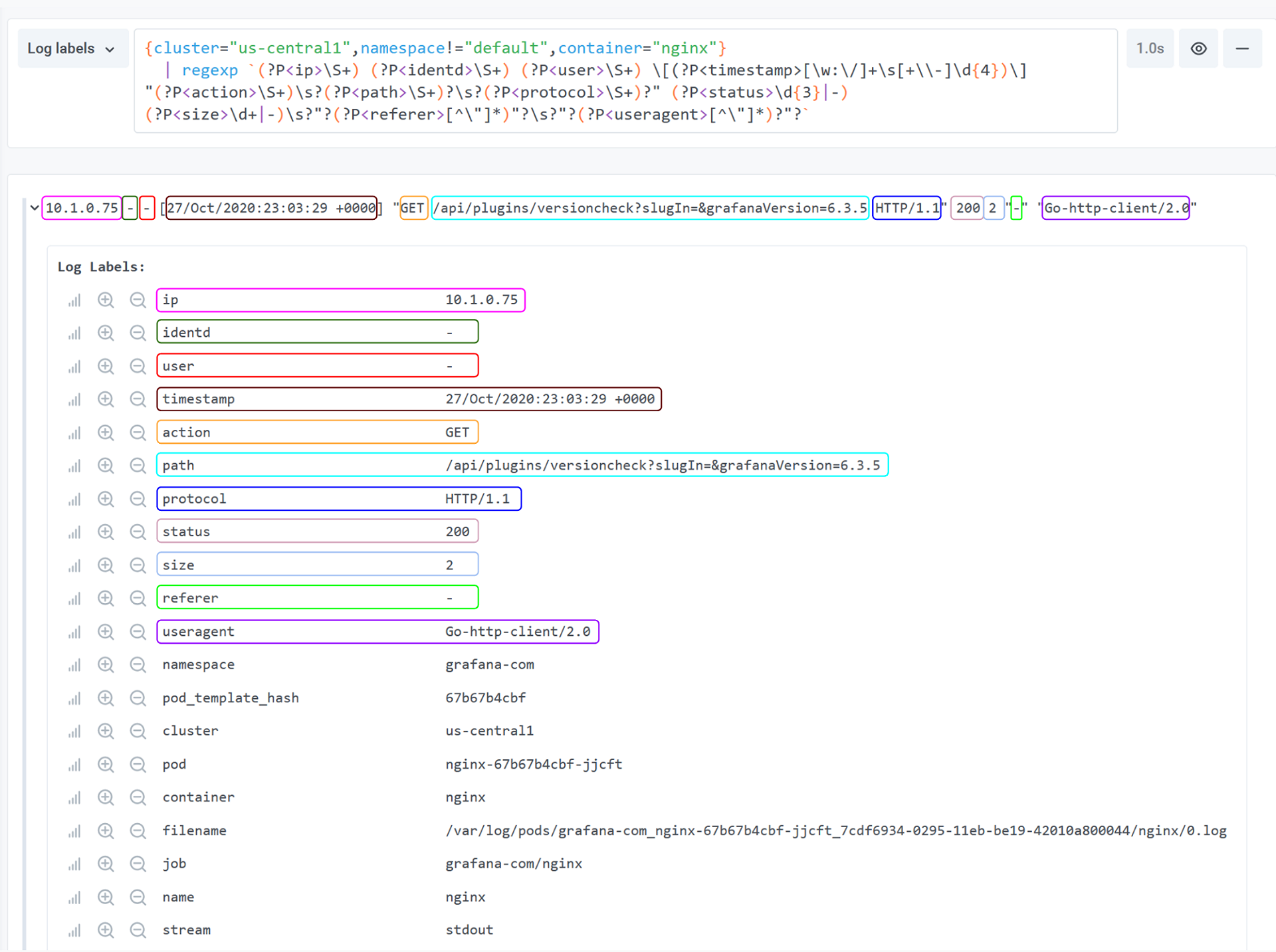Filter for the container label value
Viewport: 1276px width, 952px height.
pos(106,797)
